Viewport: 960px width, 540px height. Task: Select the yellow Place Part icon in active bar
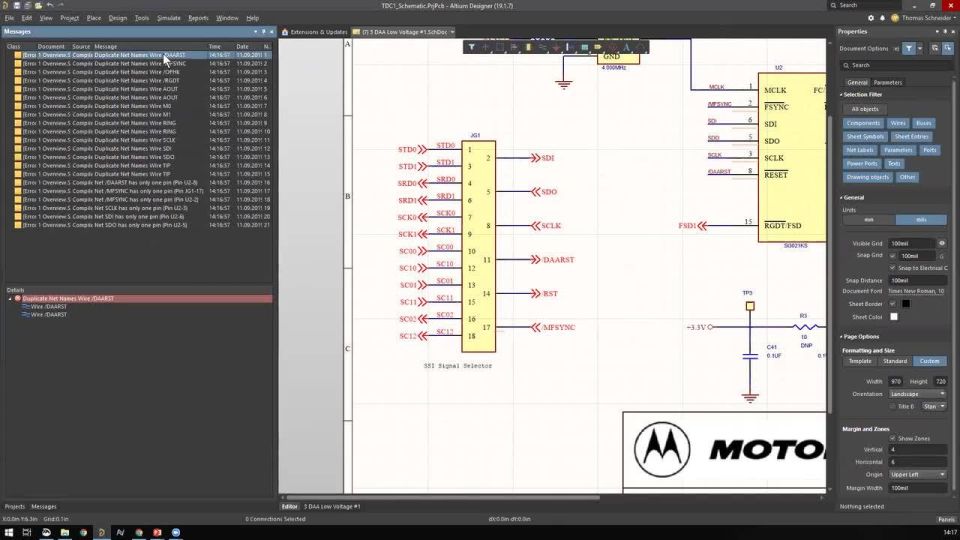click(x=528, y=47)
